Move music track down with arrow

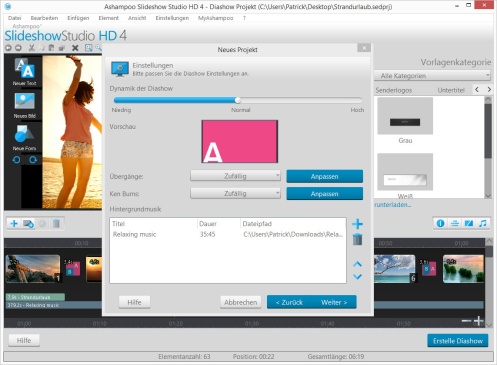(357, 276)
